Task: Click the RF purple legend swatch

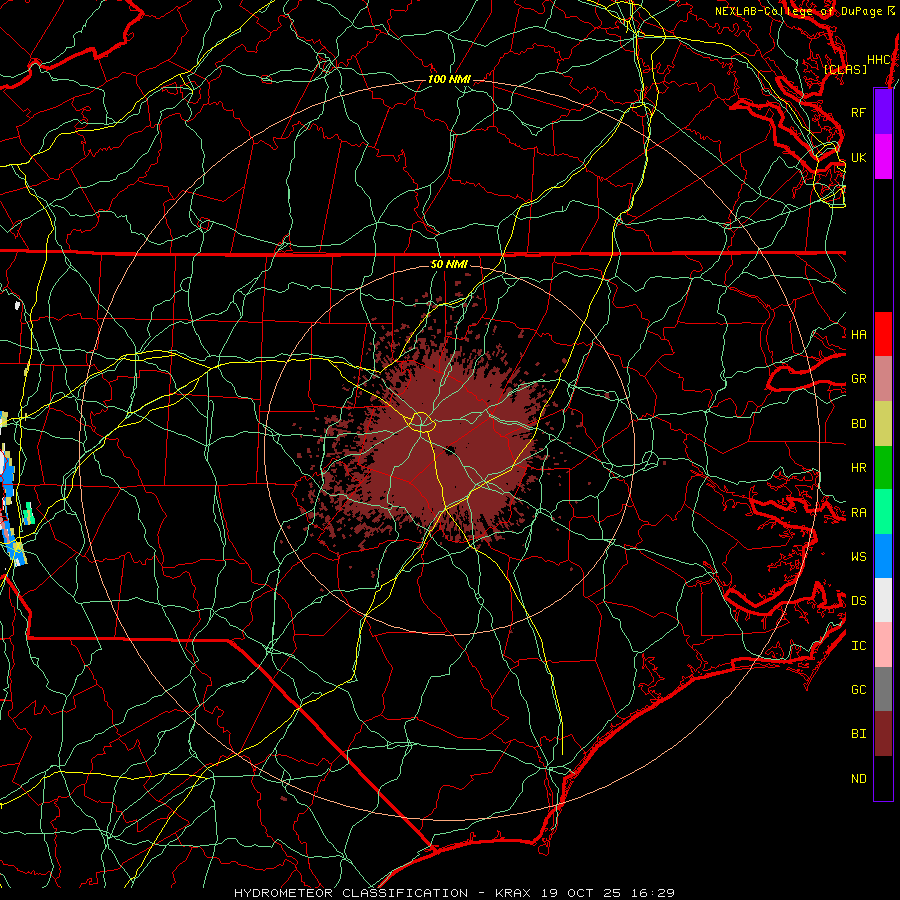Action: (883, 112)
